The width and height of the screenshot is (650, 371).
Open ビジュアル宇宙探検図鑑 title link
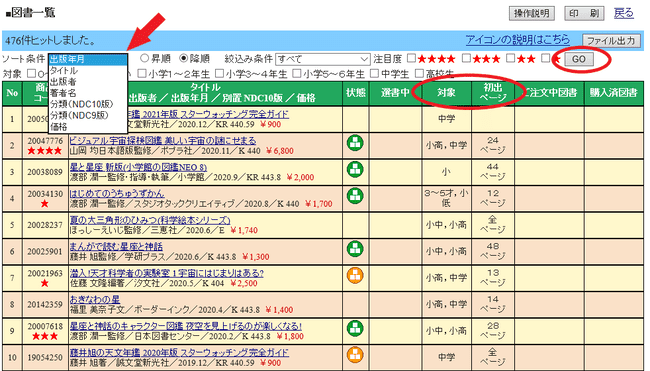tap(162, 141)
